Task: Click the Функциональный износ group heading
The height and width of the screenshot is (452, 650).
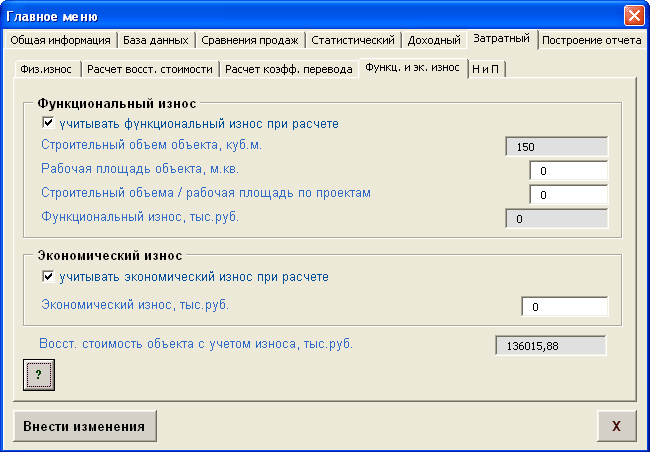Action: (117, 103)
